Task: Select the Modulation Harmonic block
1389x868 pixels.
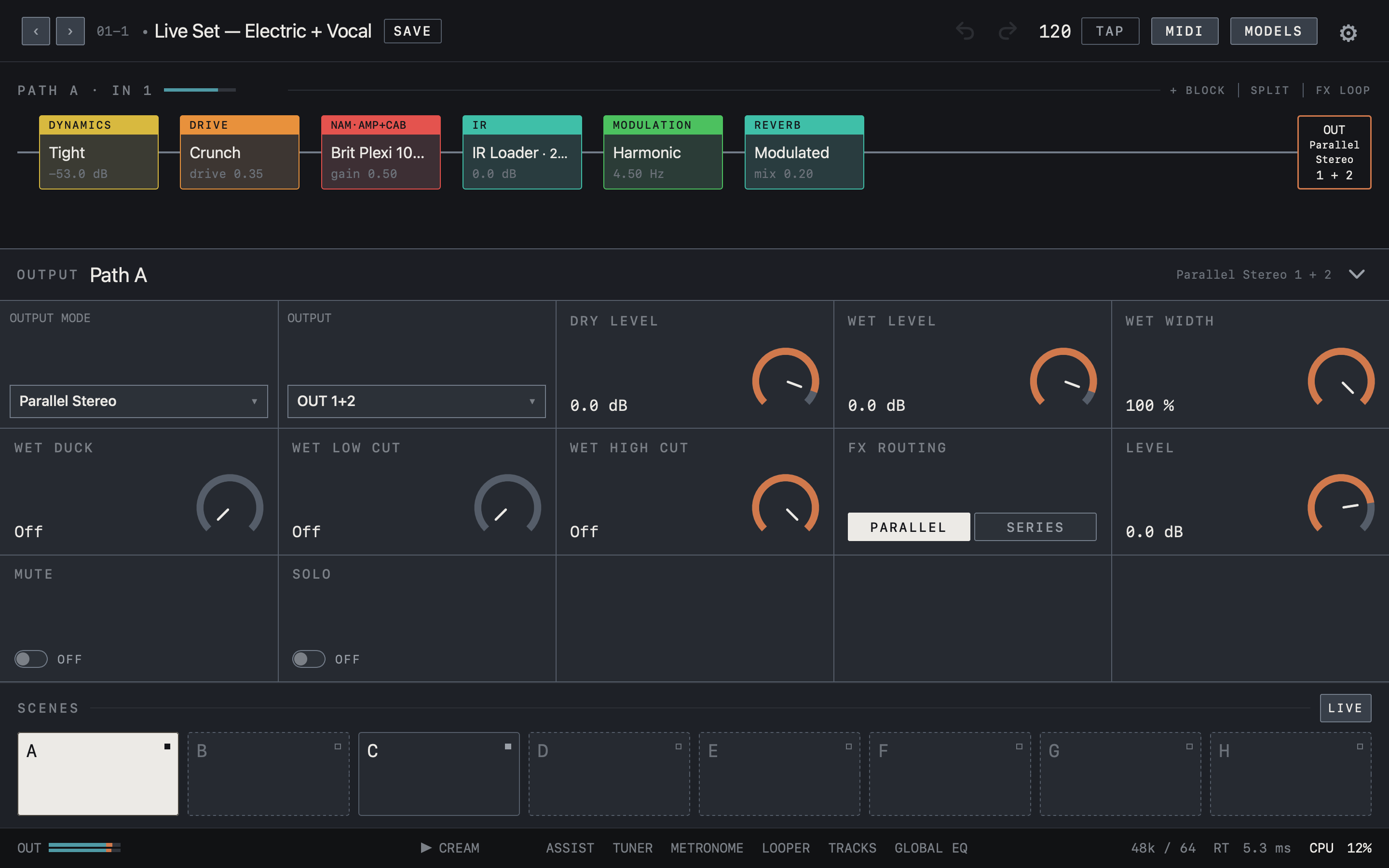Action: pos(663,152)
